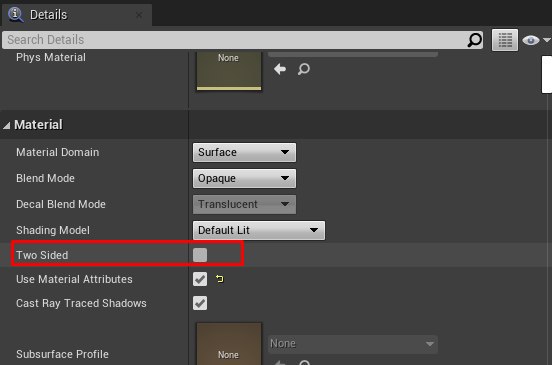Browse to Phys Material asset with magnifier

click(303, 69)
